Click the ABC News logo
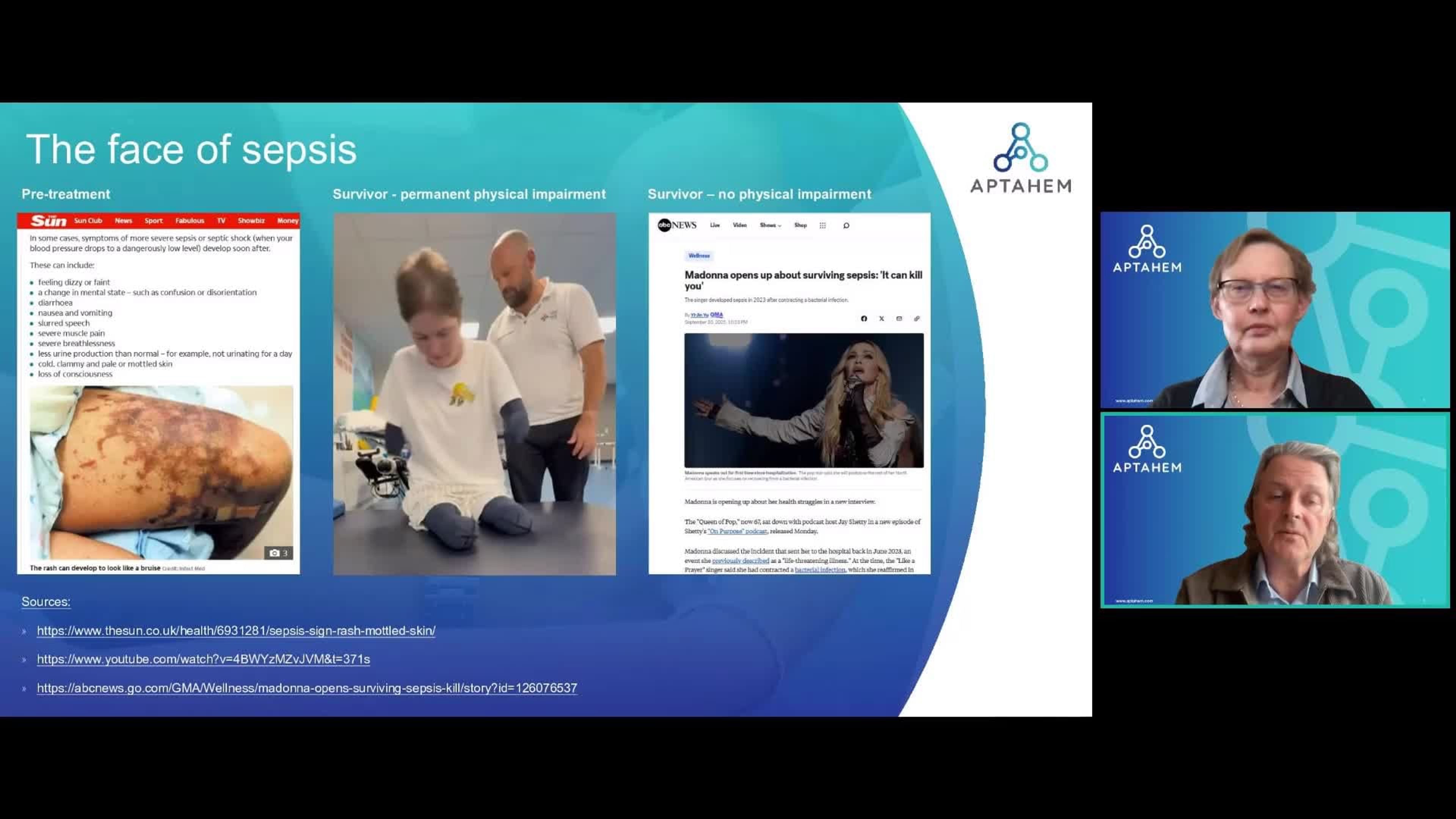 pos(676,225)
